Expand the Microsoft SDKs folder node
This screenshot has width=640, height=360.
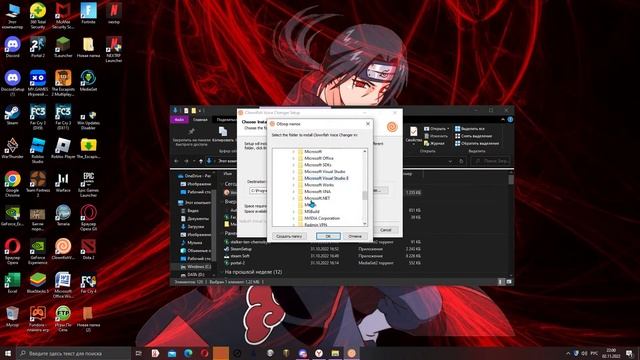[x=293, y=164]
